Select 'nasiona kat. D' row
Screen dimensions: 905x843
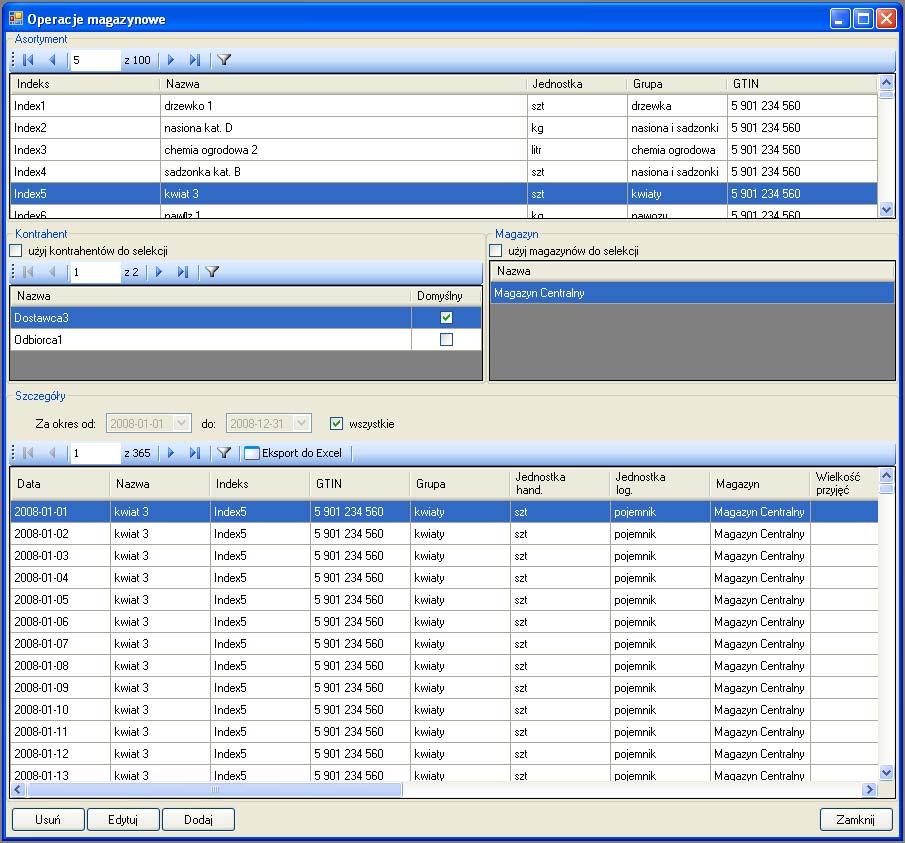443,128
